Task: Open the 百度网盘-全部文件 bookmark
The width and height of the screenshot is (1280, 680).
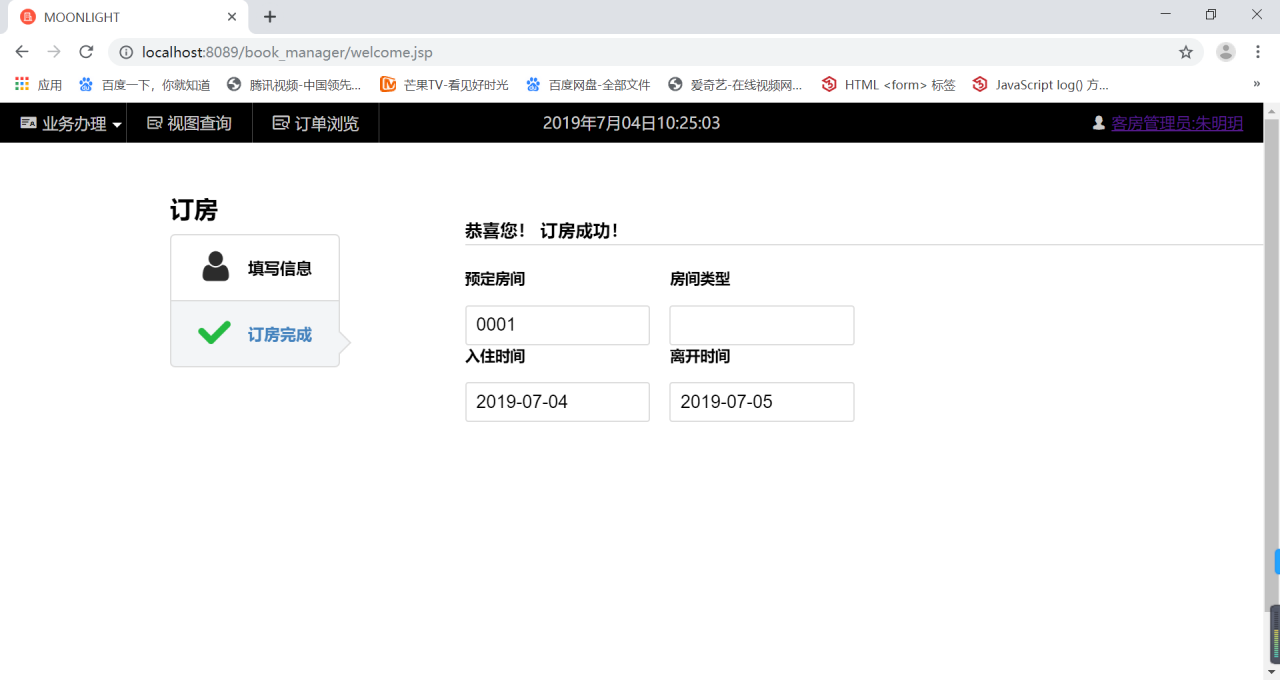Action: click(x=588, y=85)
